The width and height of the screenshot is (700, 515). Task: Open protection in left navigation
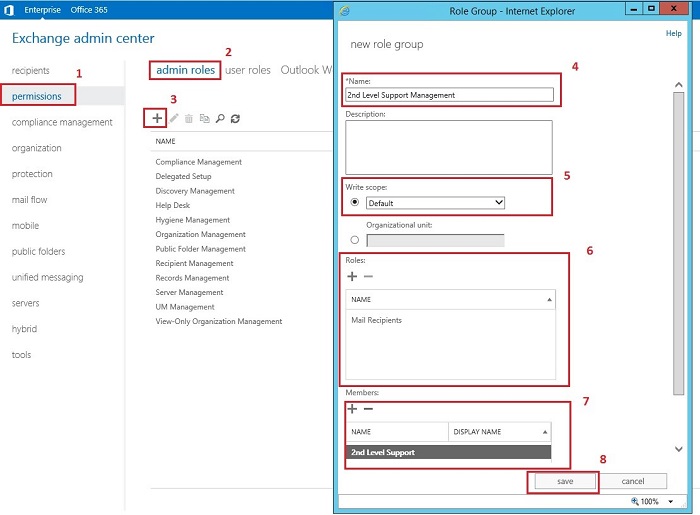click(32, 174)
